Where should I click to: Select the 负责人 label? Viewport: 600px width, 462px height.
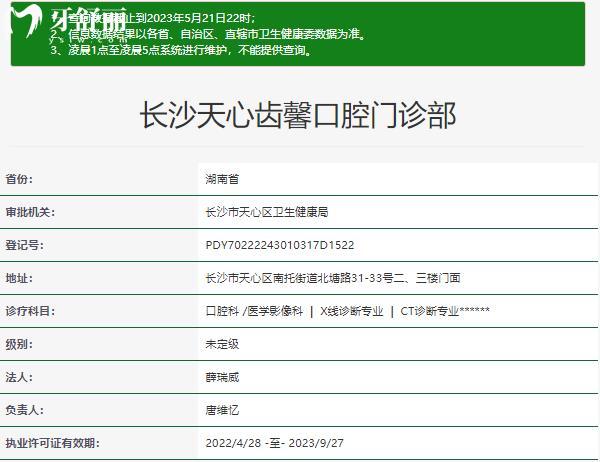click(x=24, y=410)
